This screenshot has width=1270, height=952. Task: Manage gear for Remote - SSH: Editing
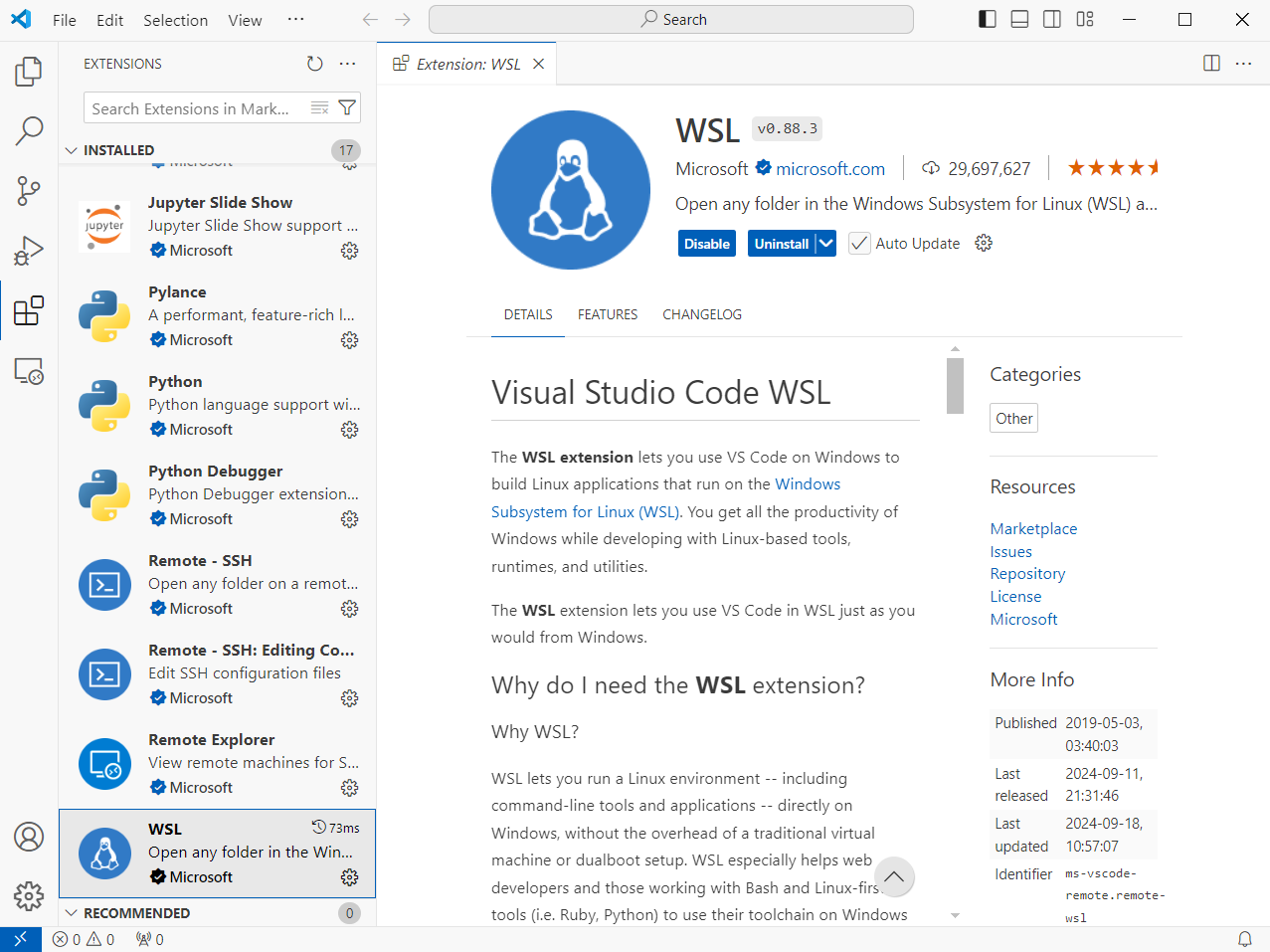pos(349,698)
